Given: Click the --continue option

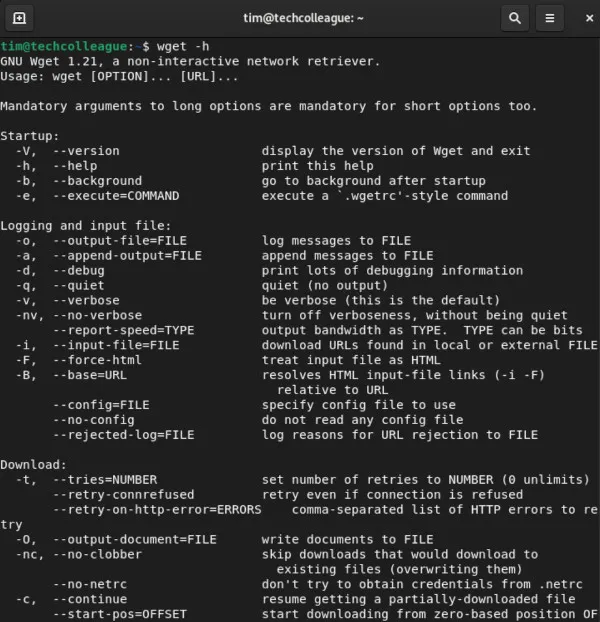Looking at the screenshot, I should 90,599.
